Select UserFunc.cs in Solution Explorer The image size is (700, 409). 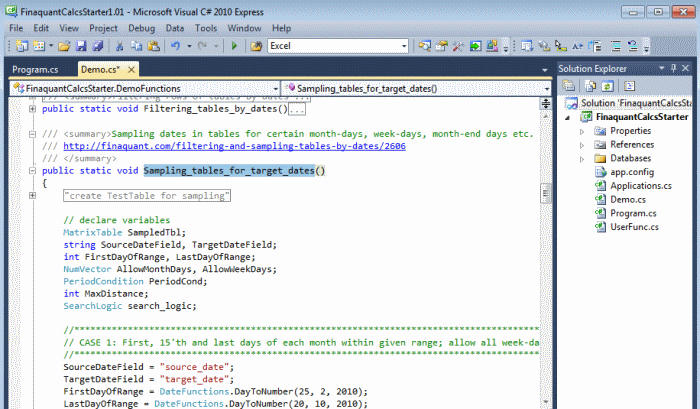tap(634, 227)
